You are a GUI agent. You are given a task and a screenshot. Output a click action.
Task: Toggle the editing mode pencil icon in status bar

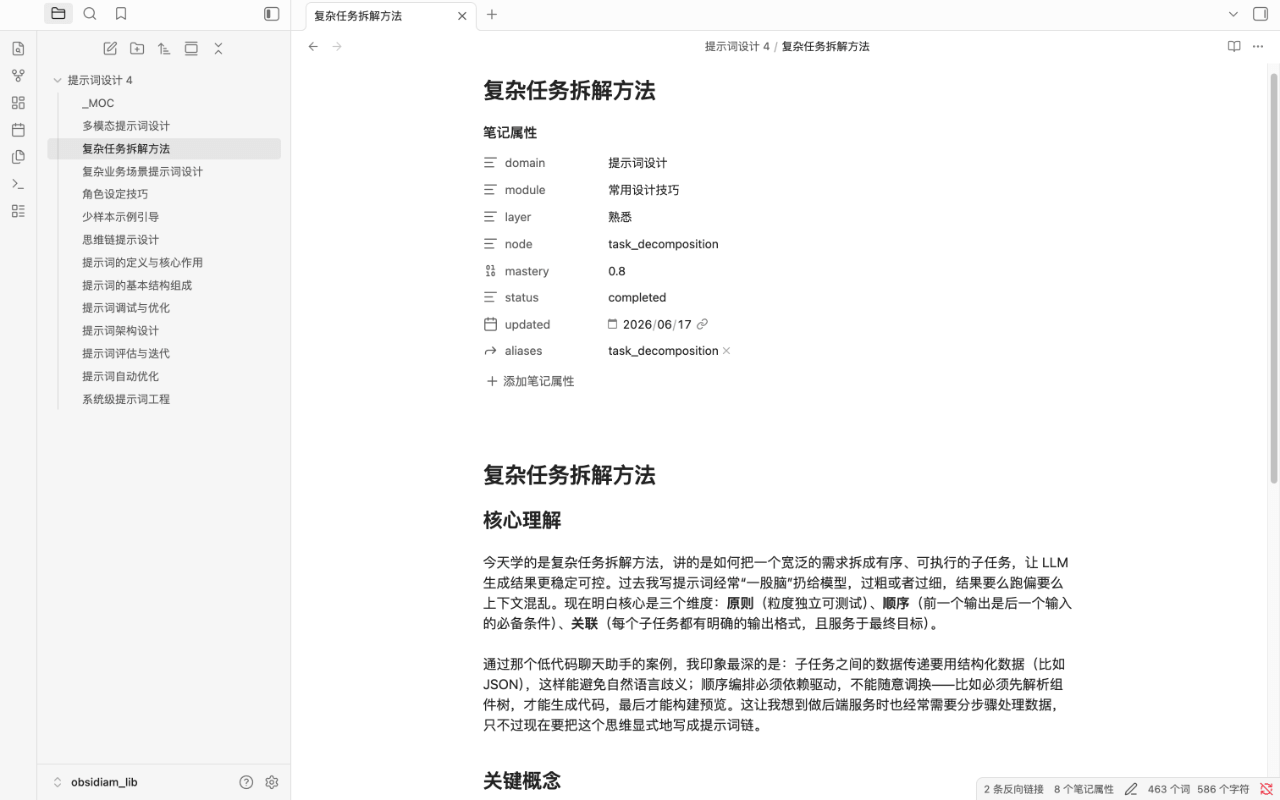pos(1131,789)
